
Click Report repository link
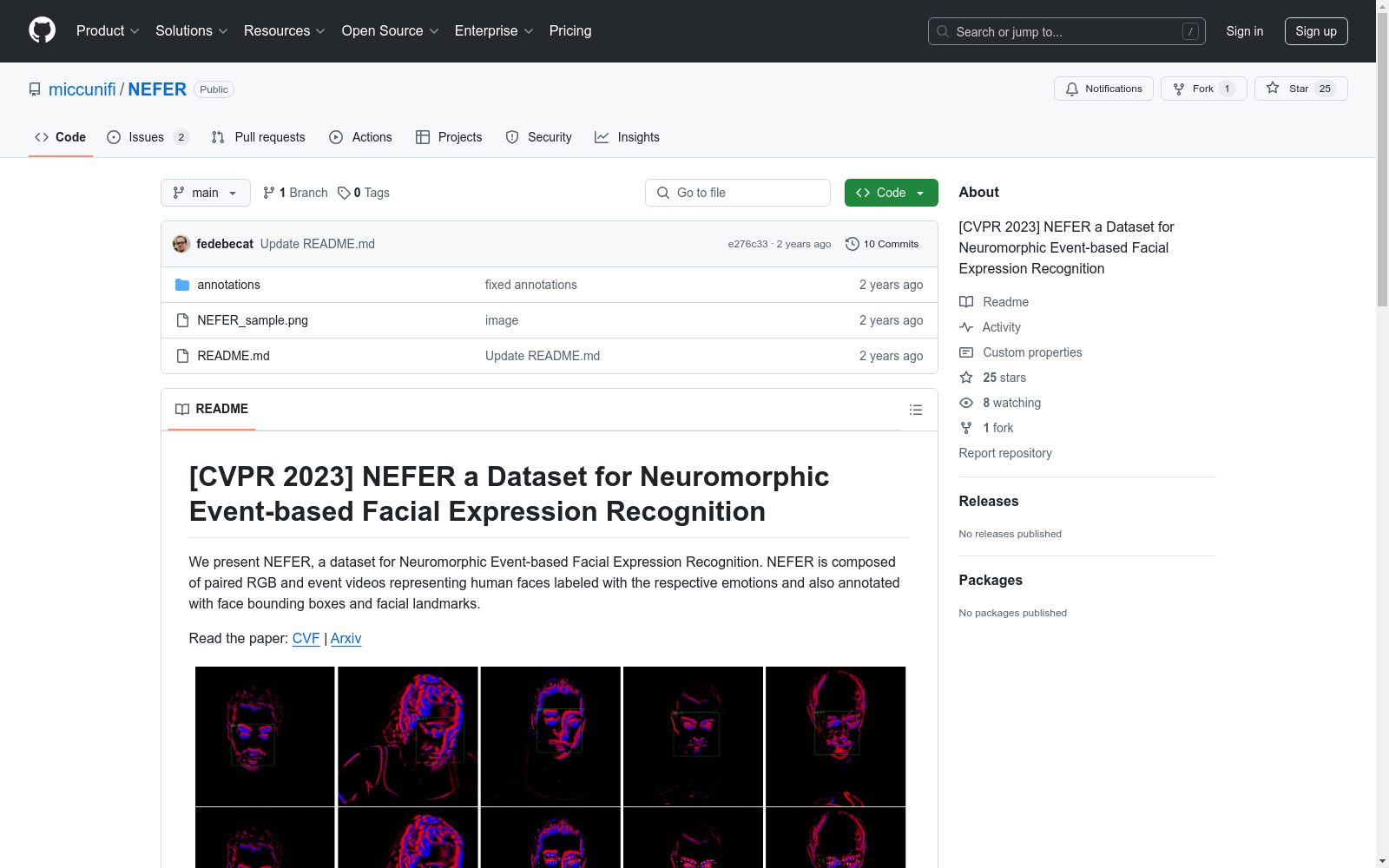(x=1005, y=453)
